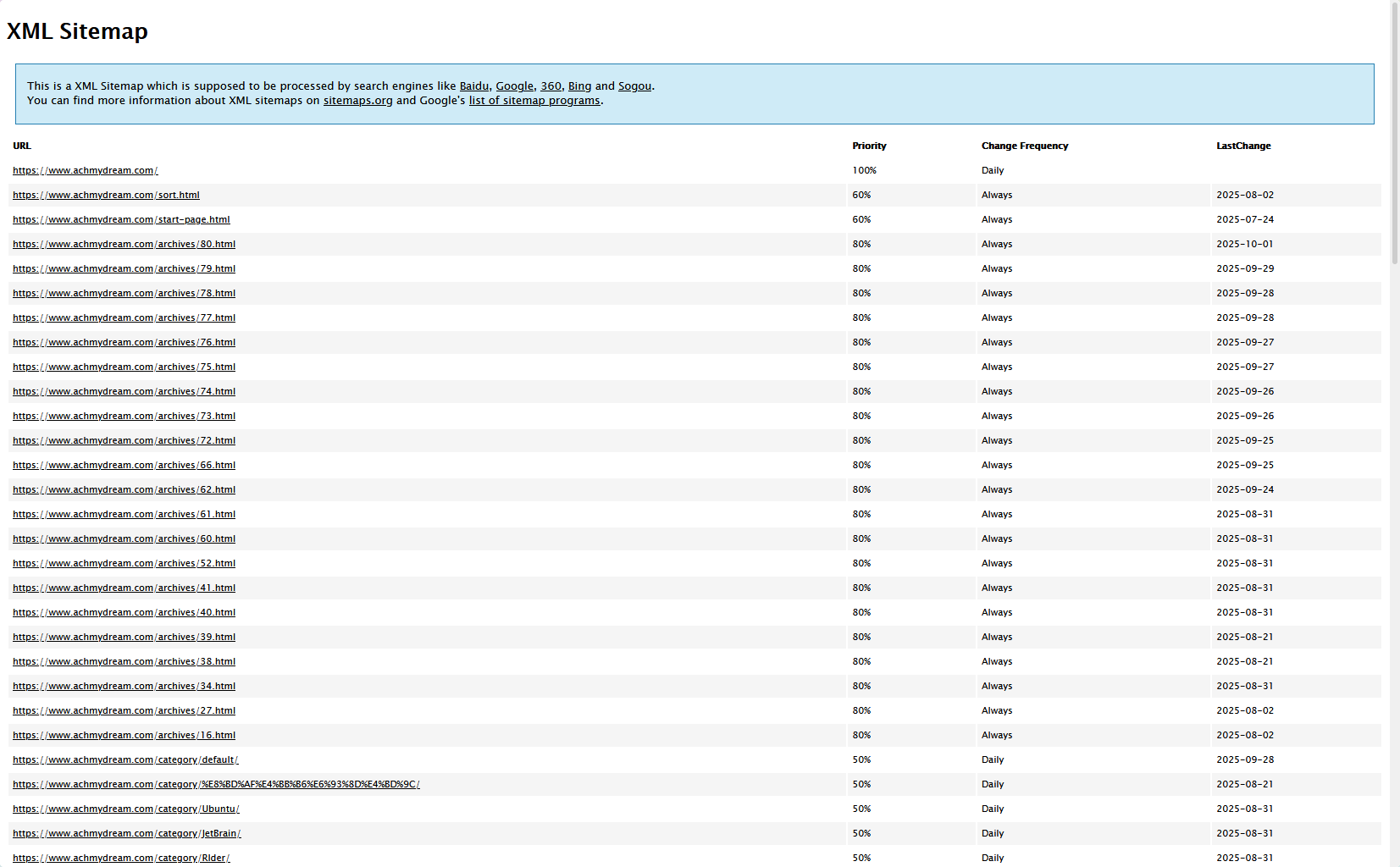This screenshot has width=1400, height=867.
Task: Open the Google link in info box
Action: (x=514, y=86)
